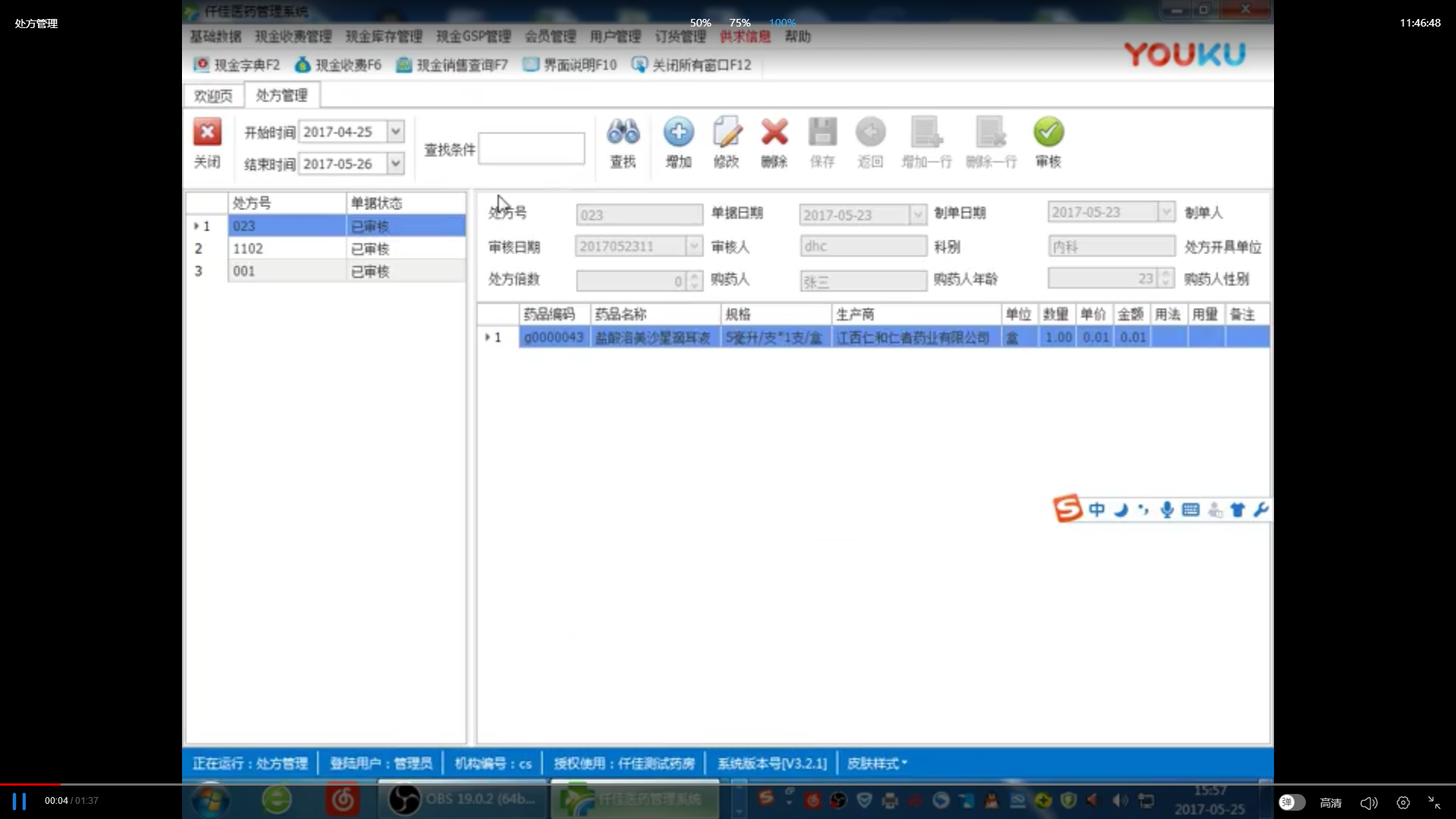
Task: Click the red NetEase music taskbar icon
Action: tap(343, 799)
